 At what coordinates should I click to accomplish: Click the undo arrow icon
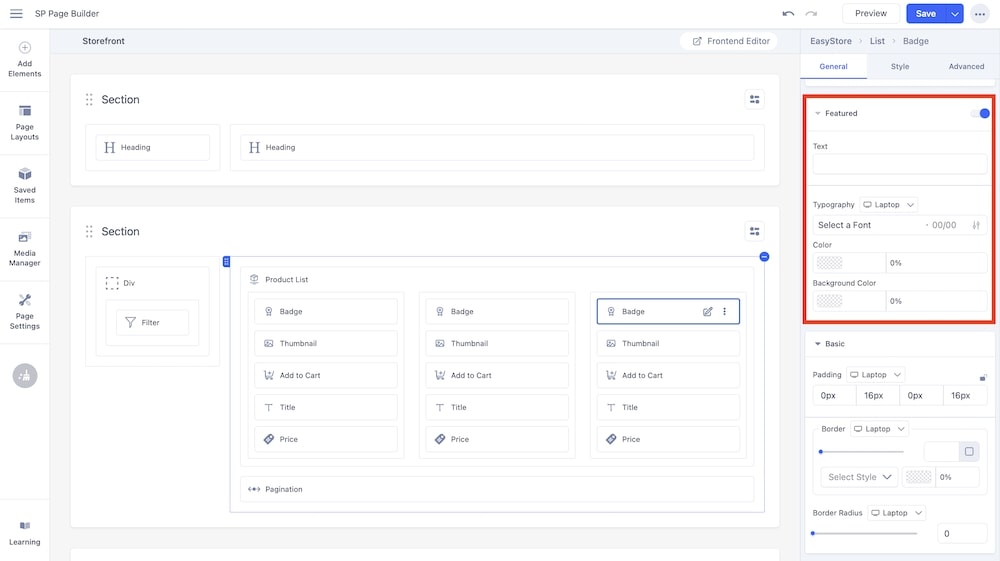[788, 14]
